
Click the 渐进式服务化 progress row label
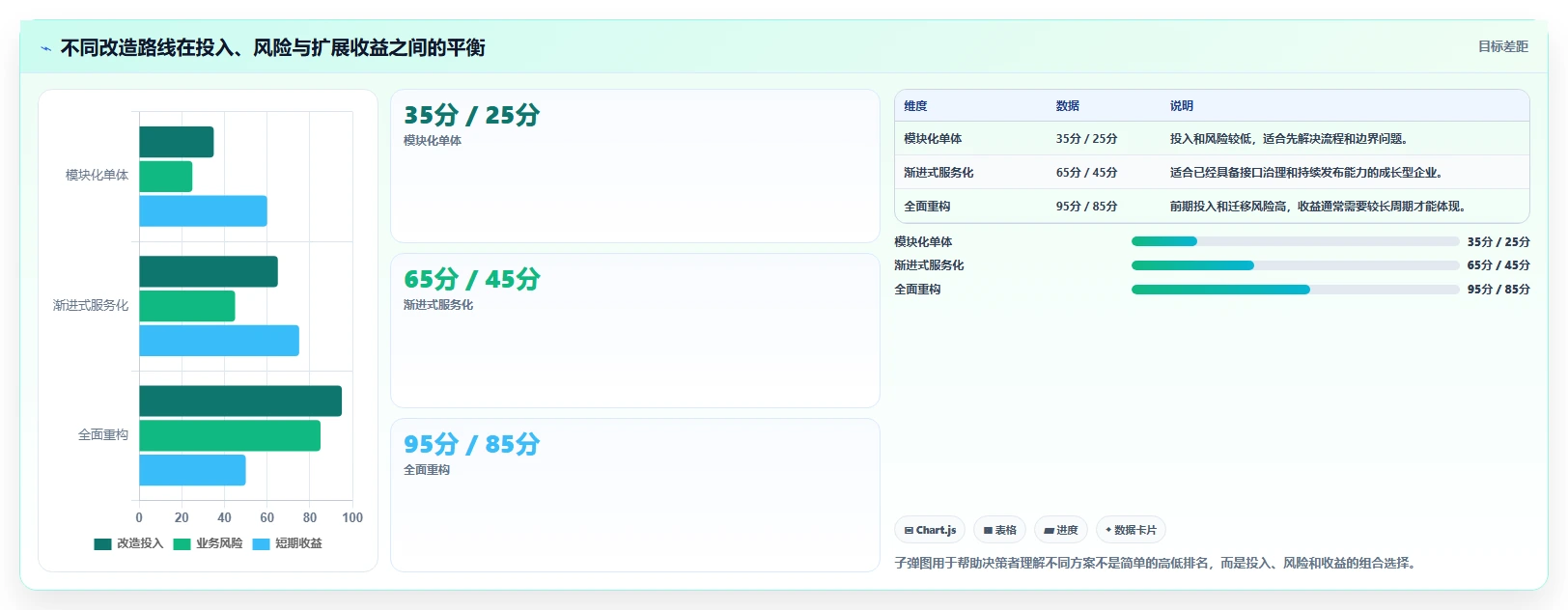[x=929, y=265]
